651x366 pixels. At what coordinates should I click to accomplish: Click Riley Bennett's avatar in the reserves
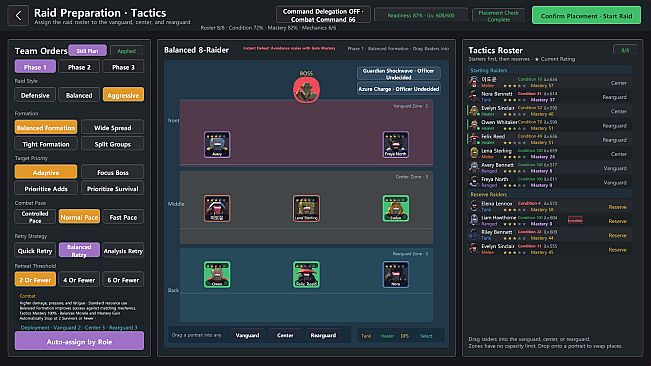(473, 235)
